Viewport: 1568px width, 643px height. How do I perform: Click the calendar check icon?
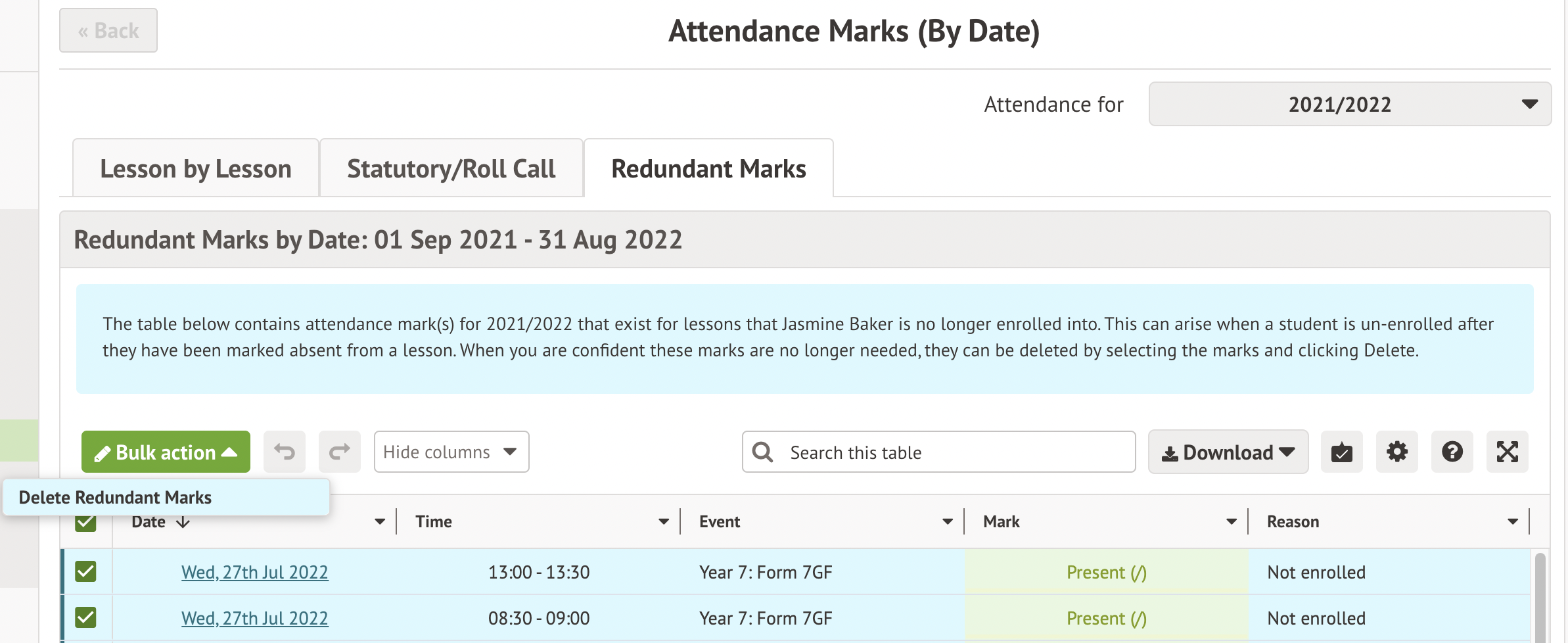1341,452
